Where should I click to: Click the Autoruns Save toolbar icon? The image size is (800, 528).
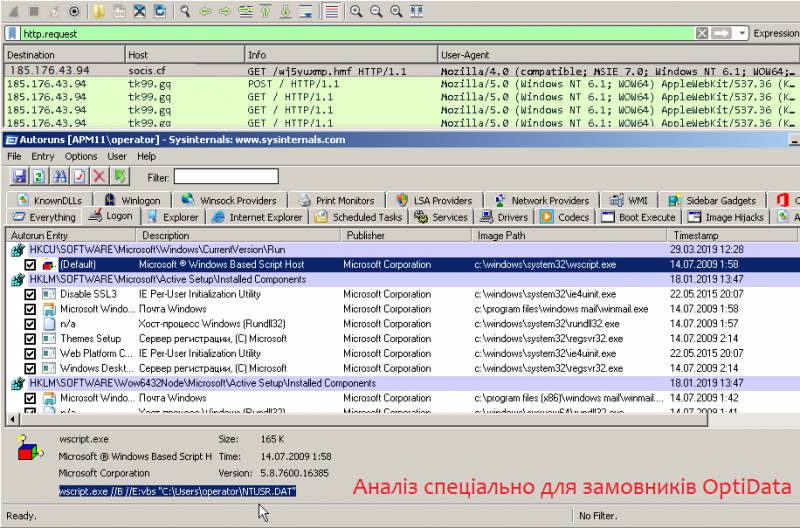click(x=19, y=177)
